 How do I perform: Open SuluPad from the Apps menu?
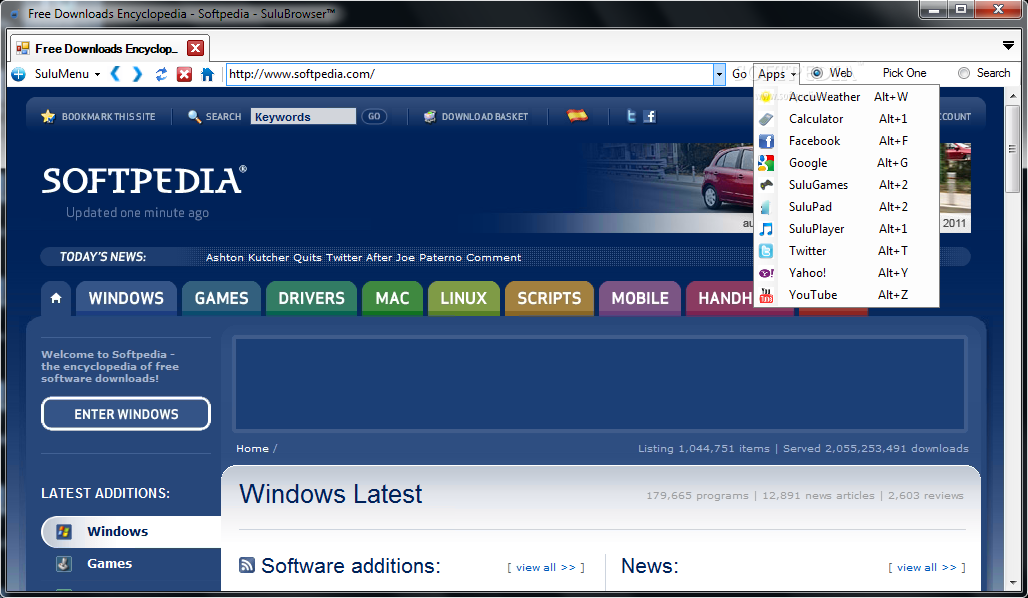click(846, 207)
